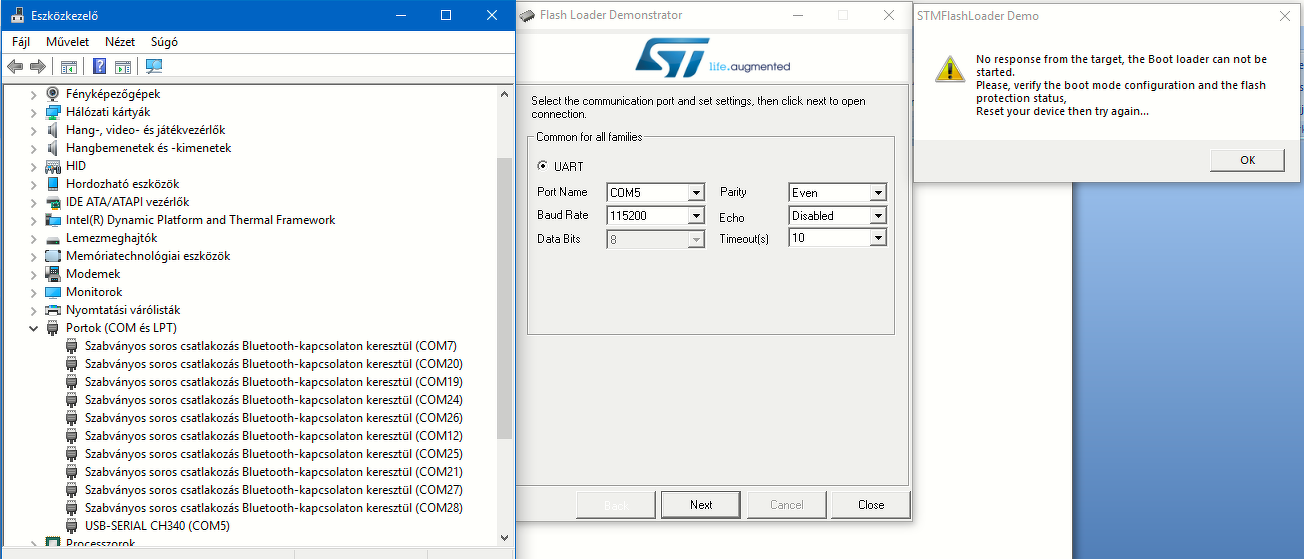Select the Bluetooth serial port (COM12) entry
Screen dimensions: 1304x559
[x=273, y=436]
